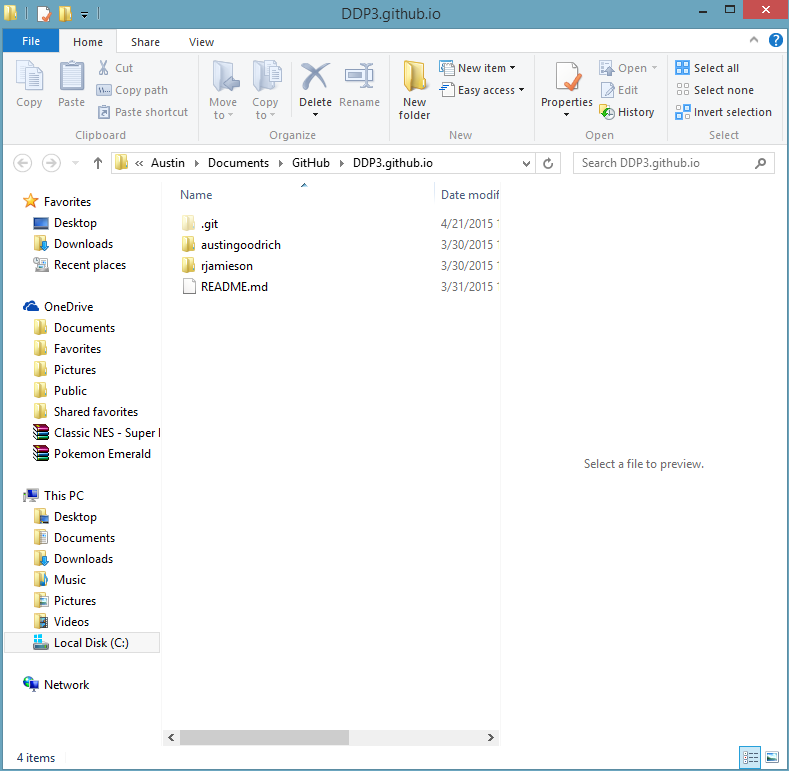Open the File menu
Screen dimensions: 789x771
31,42
